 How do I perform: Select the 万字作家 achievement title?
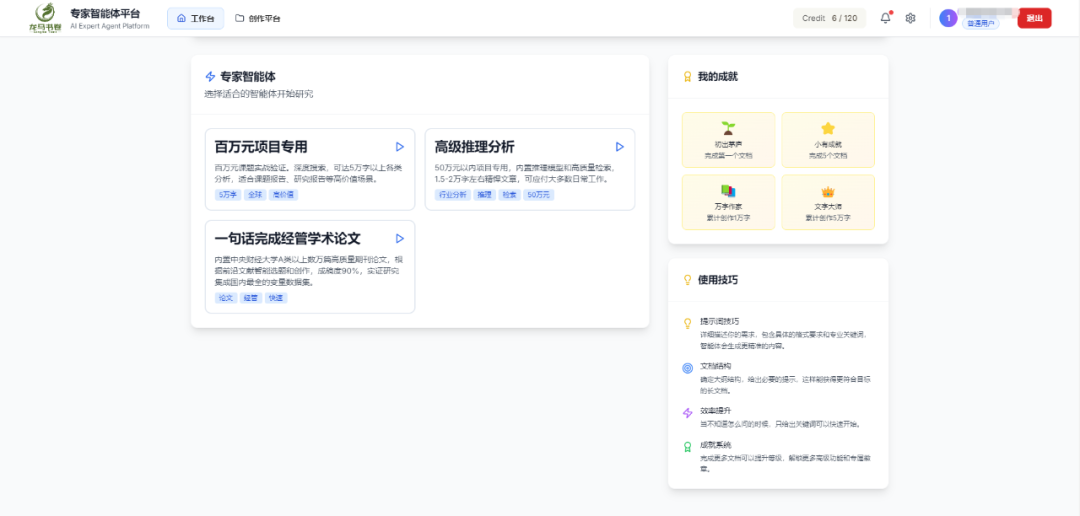coord(728,207)
